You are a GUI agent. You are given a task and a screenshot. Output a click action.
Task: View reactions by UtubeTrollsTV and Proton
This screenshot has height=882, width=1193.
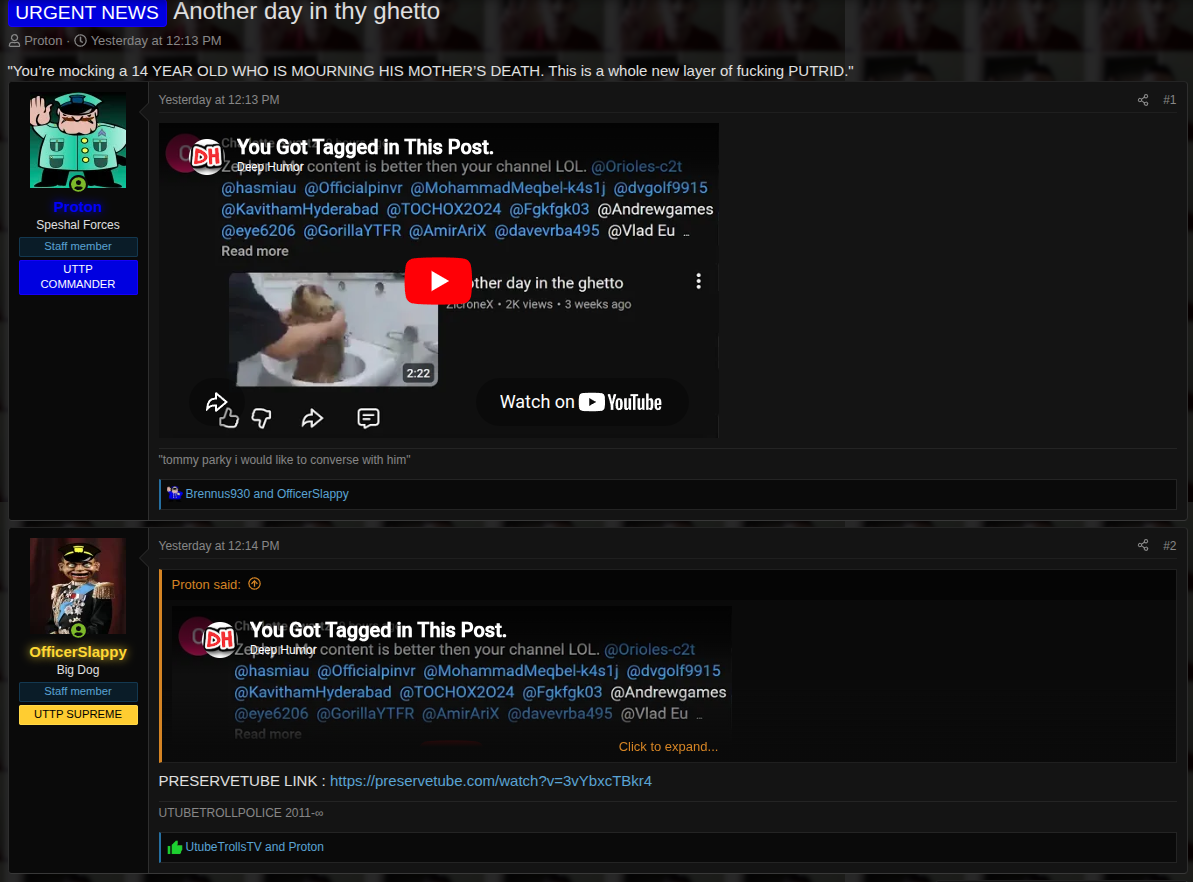point(255,847)
